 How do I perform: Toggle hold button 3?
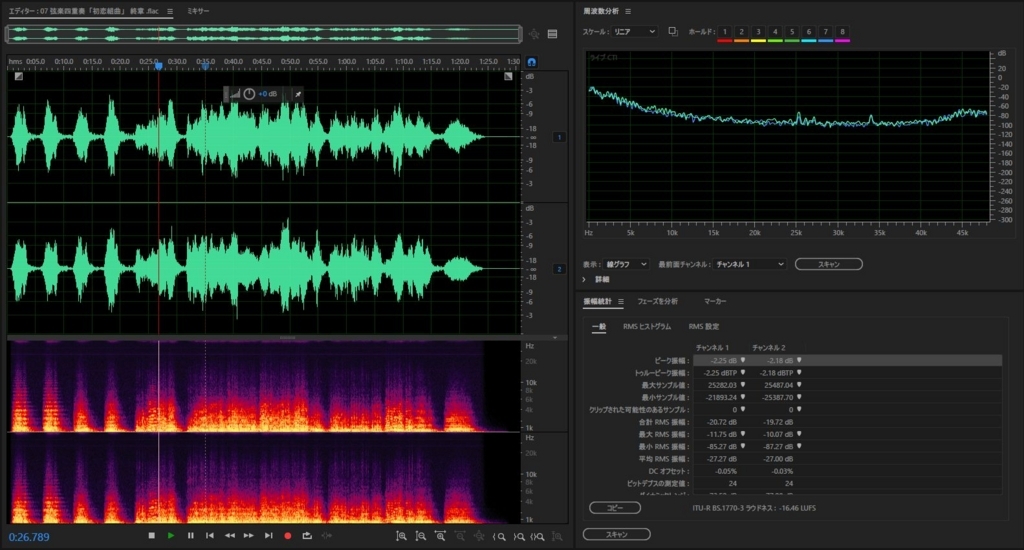click(x=758, y=31)
